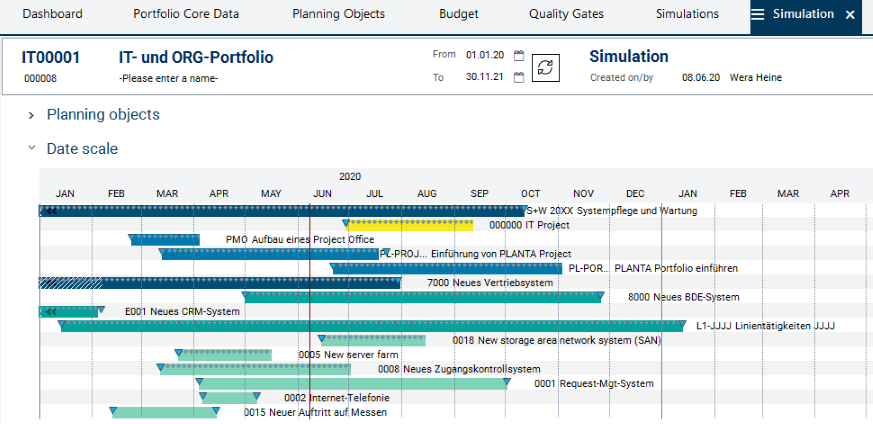Click the scroll-left arrows on S+W 20XX bar
873x424 pixels.
tap(49, 211)
